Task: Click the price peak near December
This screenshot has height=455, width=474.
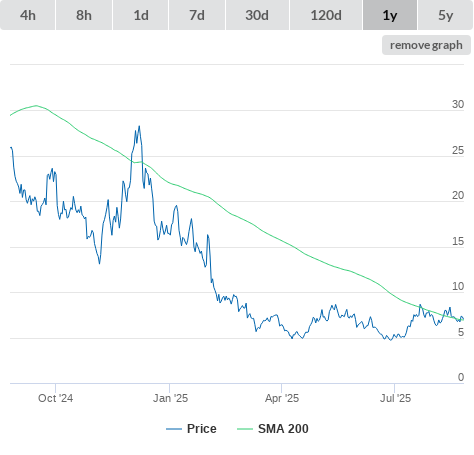Action: (x=139, y=126)
